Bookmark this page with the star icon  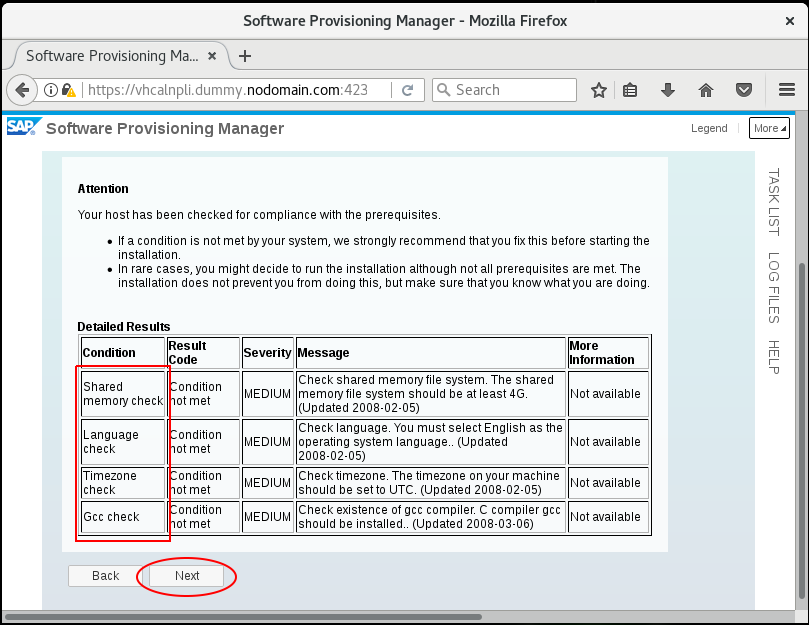[598, 90]
